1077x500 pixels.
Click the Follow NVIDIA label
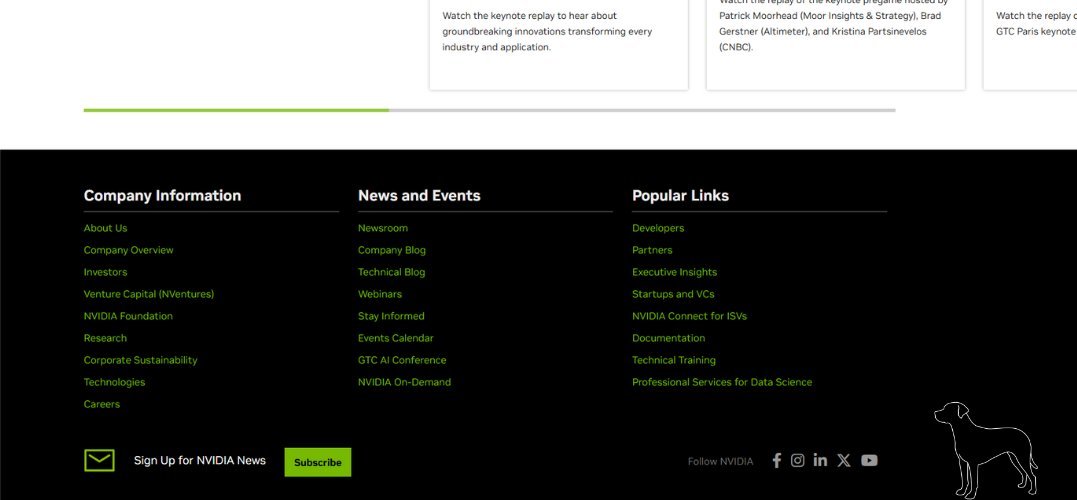click(721, 462)
